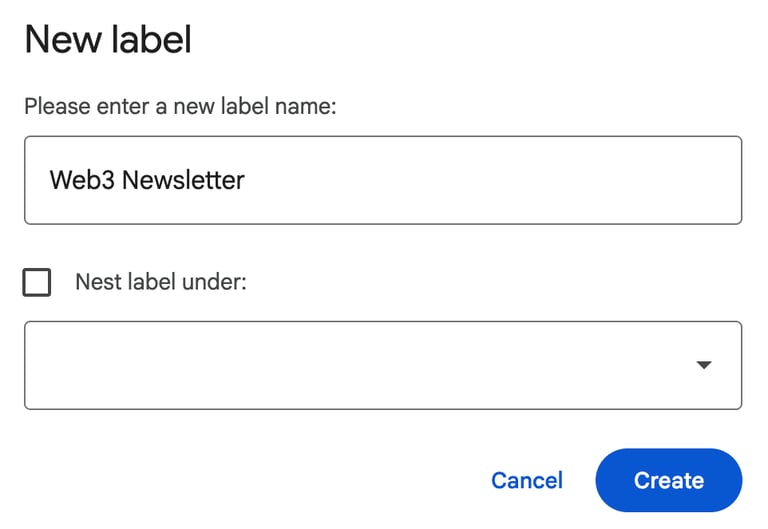The image size is (768, 529).
Task: Open the parent label dropdown
Action: [383, 365]
